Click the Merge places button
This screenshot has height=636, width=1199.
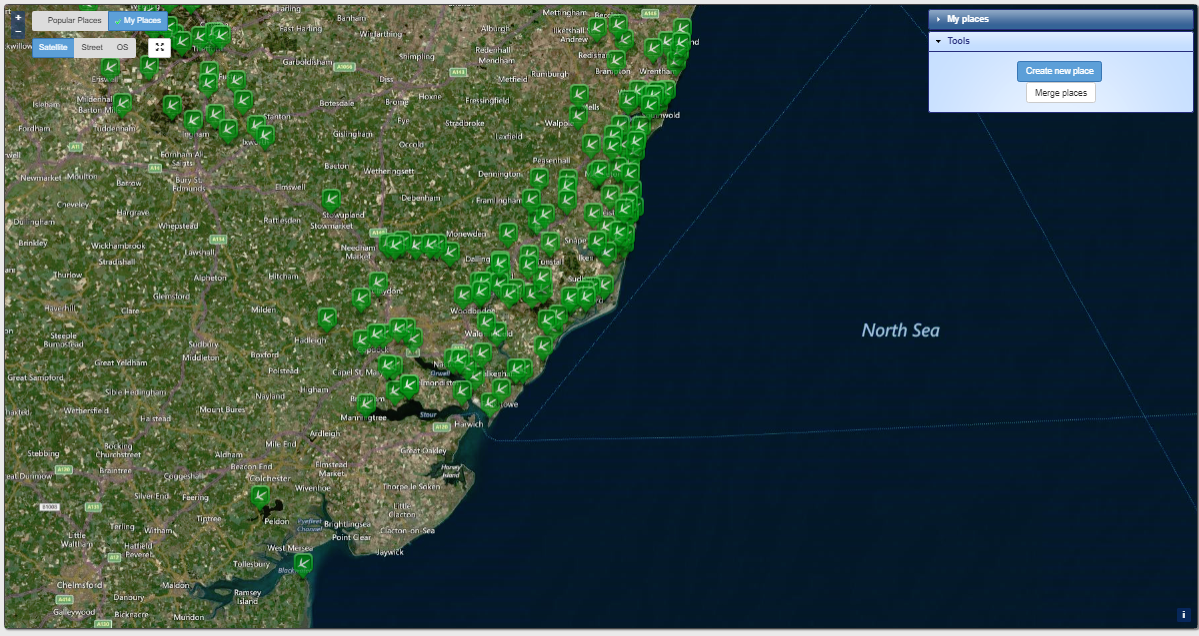[x=1060, y=93]
